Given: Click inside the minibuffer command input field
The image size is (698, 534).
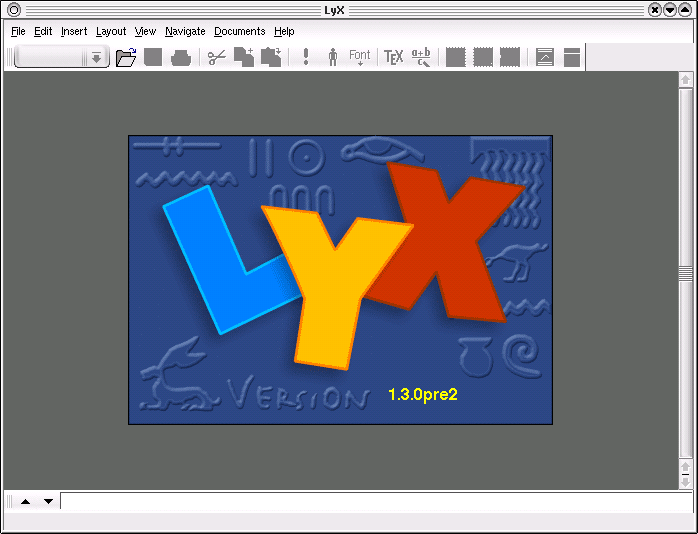Looking at the screenshot, I should [x=370, y=501].
